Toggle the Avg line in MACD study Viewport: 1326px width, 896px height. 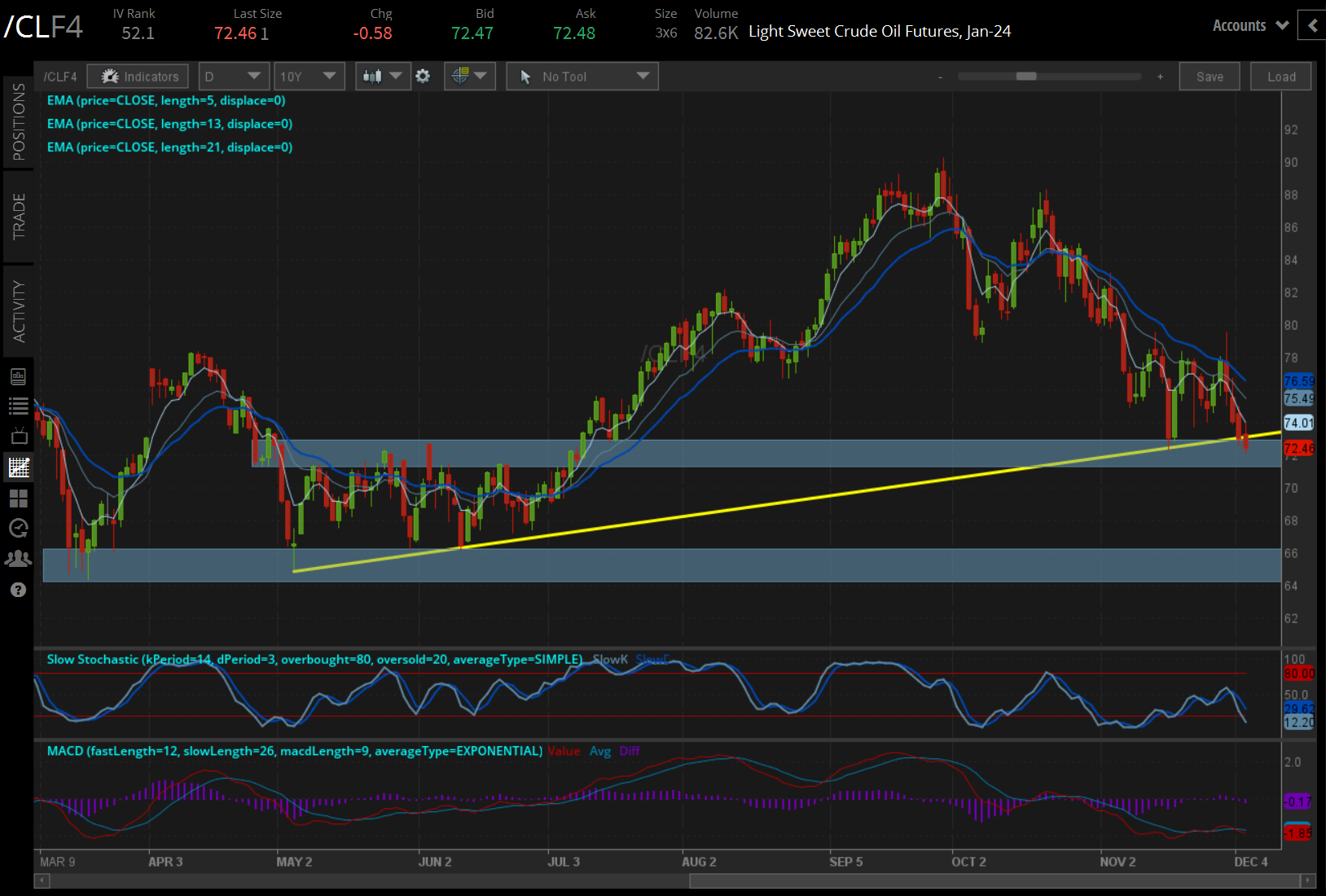(x=600, y=751)
